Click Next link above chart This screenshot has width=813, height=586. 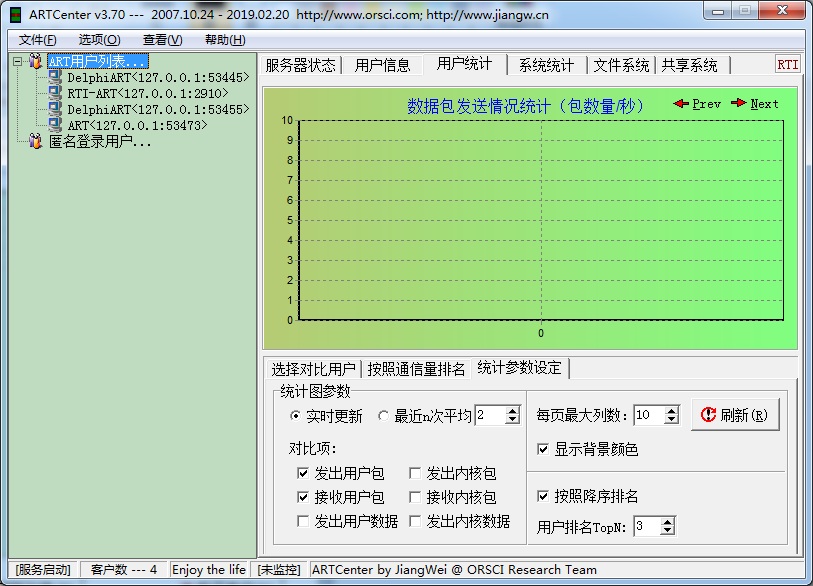click(764, 104)
